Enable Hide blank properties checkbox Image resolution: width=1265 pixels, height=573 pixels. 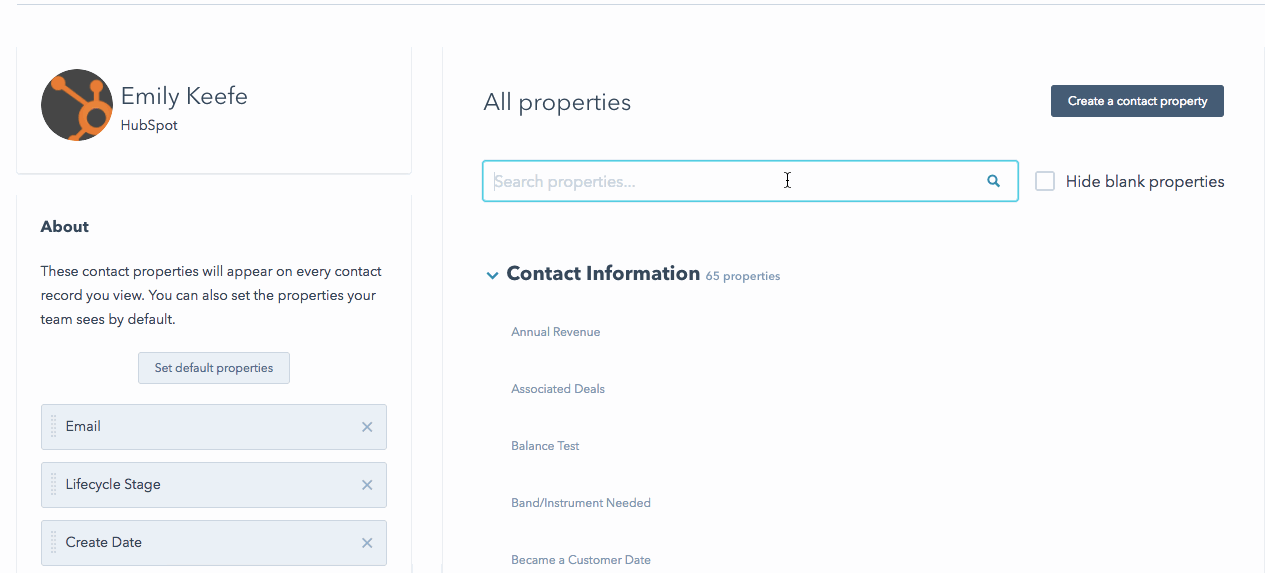coord(1045,181)
